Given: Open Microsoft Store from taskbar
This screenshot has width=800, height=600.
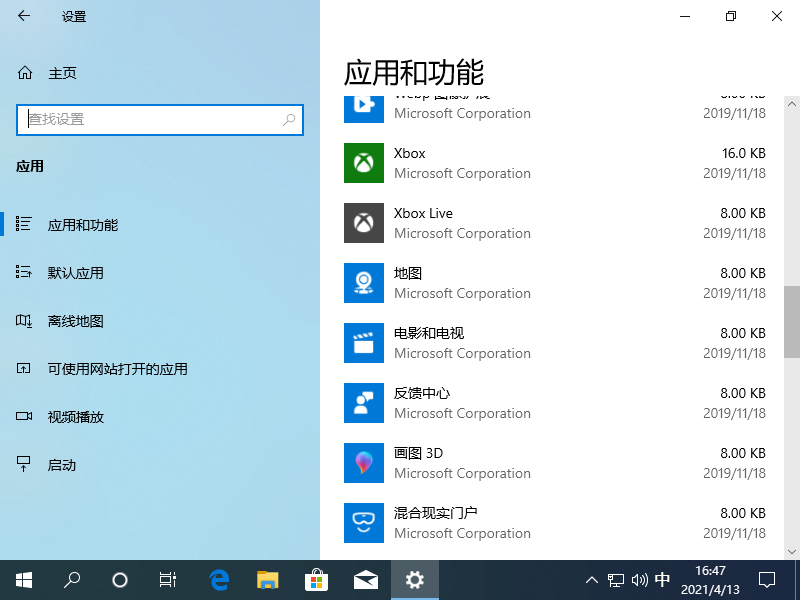Looking at the screenshot, I should tap(316, 580).
